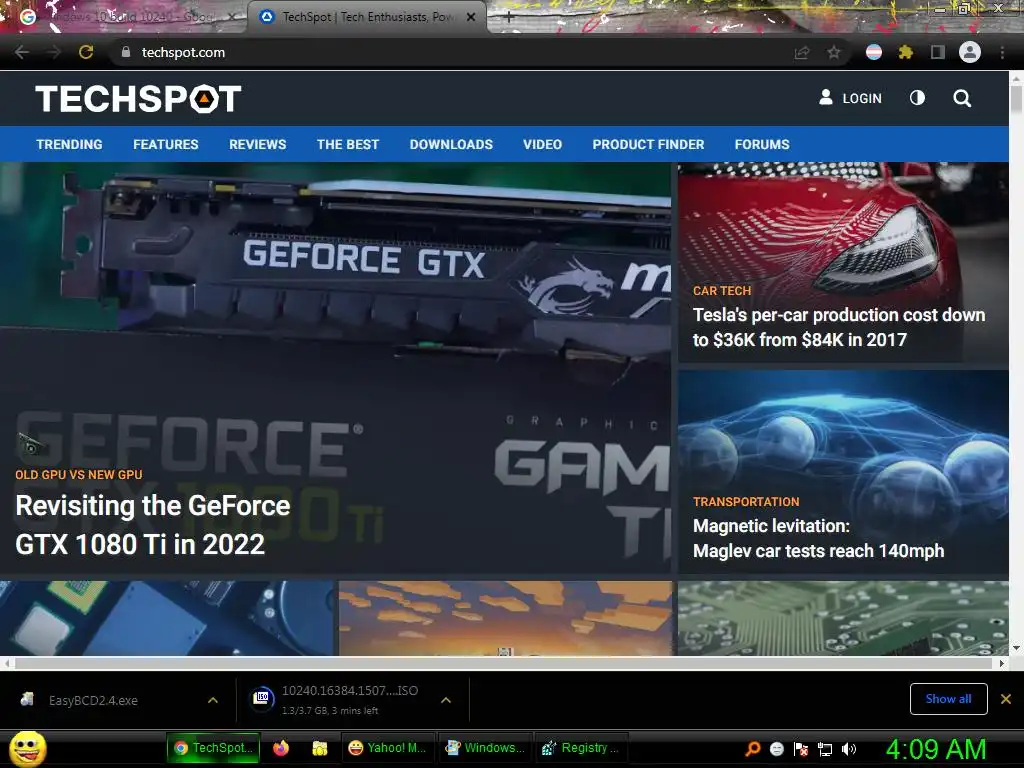Click Show all downloads button
The width and height of the screenshot is (1024, 768).
(948, 699)
